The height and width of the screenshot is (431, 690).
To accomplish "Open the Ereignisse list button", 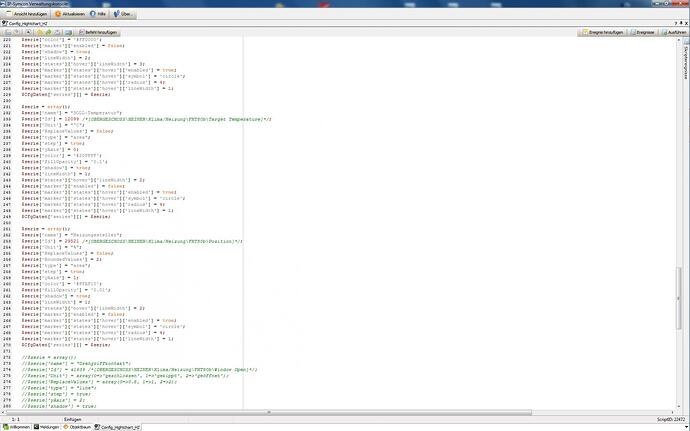I will click(643, 33).
